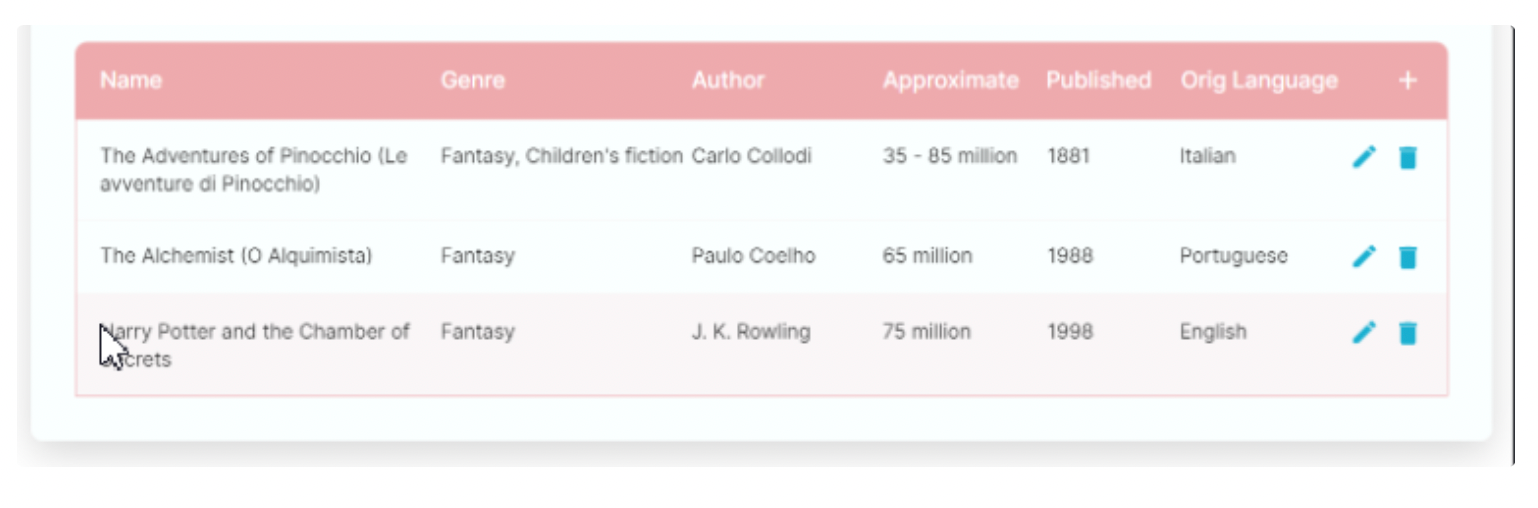Delete The Alchemist row
Viewport: 1538px width, 508px height.
click(x=1408, y=257)
